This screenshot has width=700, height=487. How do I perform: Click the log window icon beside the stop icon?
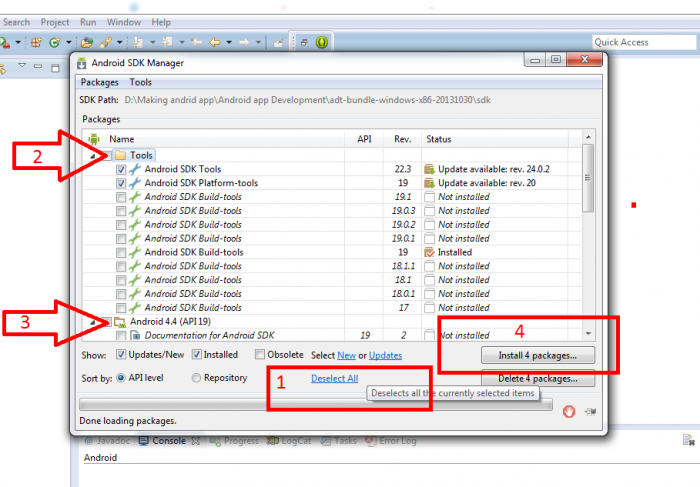[590, 412]
